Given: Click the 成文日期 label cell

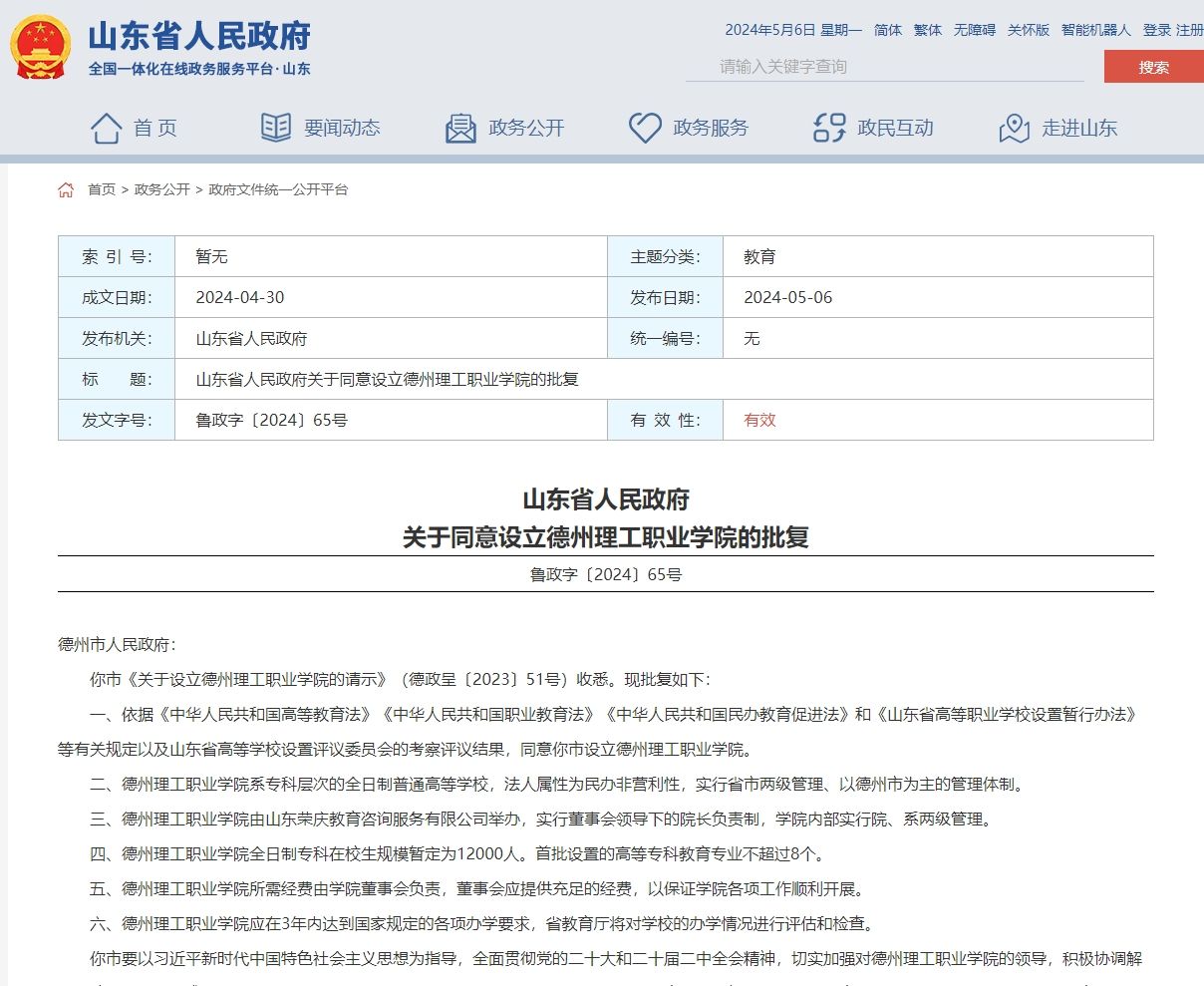Looking at the screenshot, I should pyautogui.click(x=117, y=298).
